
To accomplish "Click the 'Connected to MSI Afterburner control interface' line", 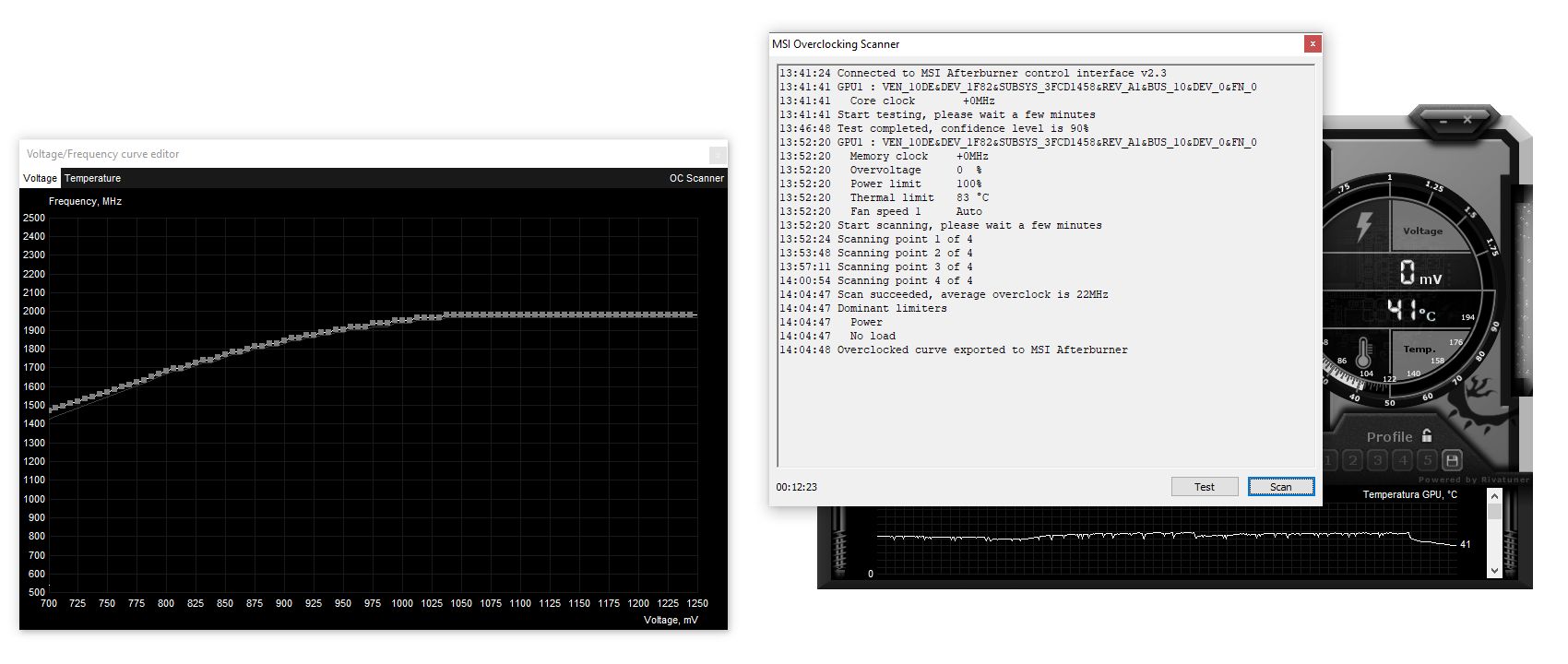I will (x=972, y=73).
